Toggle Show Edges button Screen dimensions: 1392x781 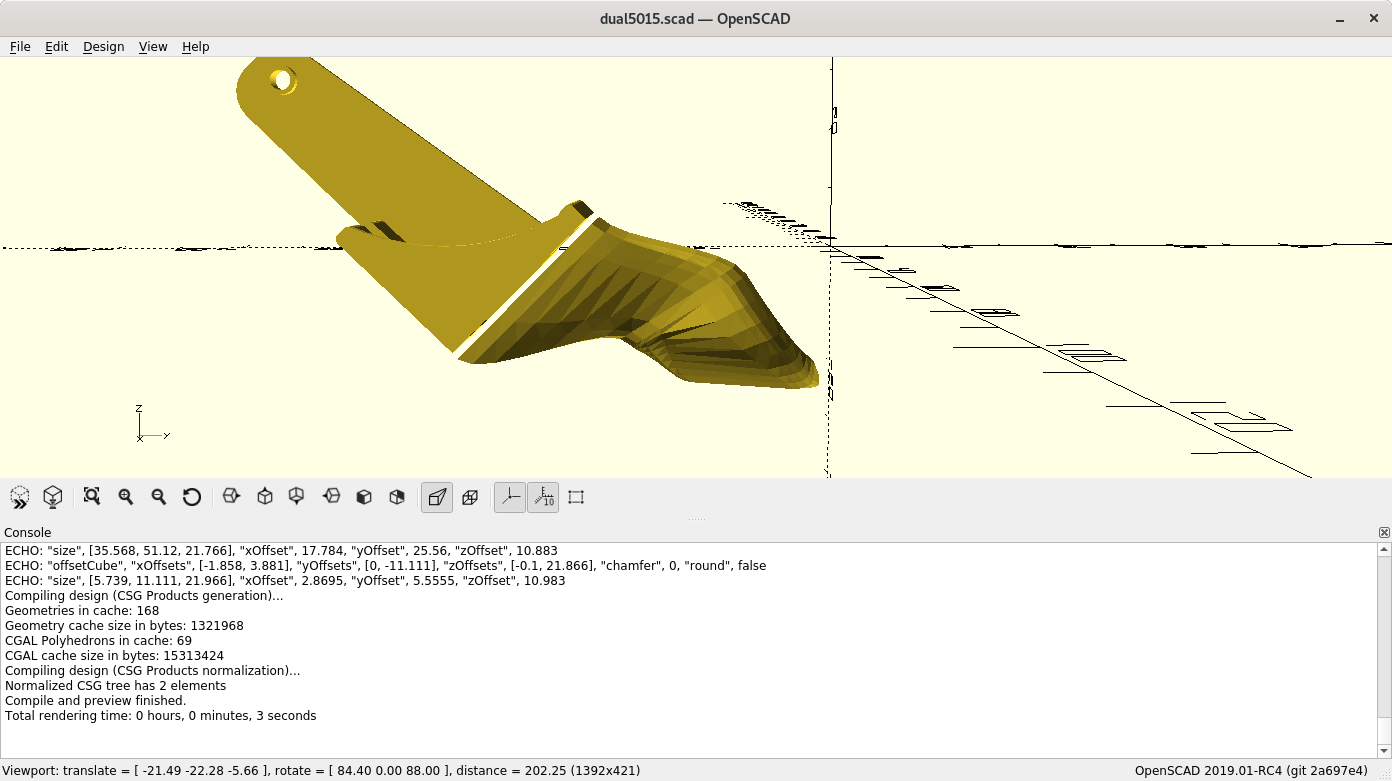coord(576,497)
